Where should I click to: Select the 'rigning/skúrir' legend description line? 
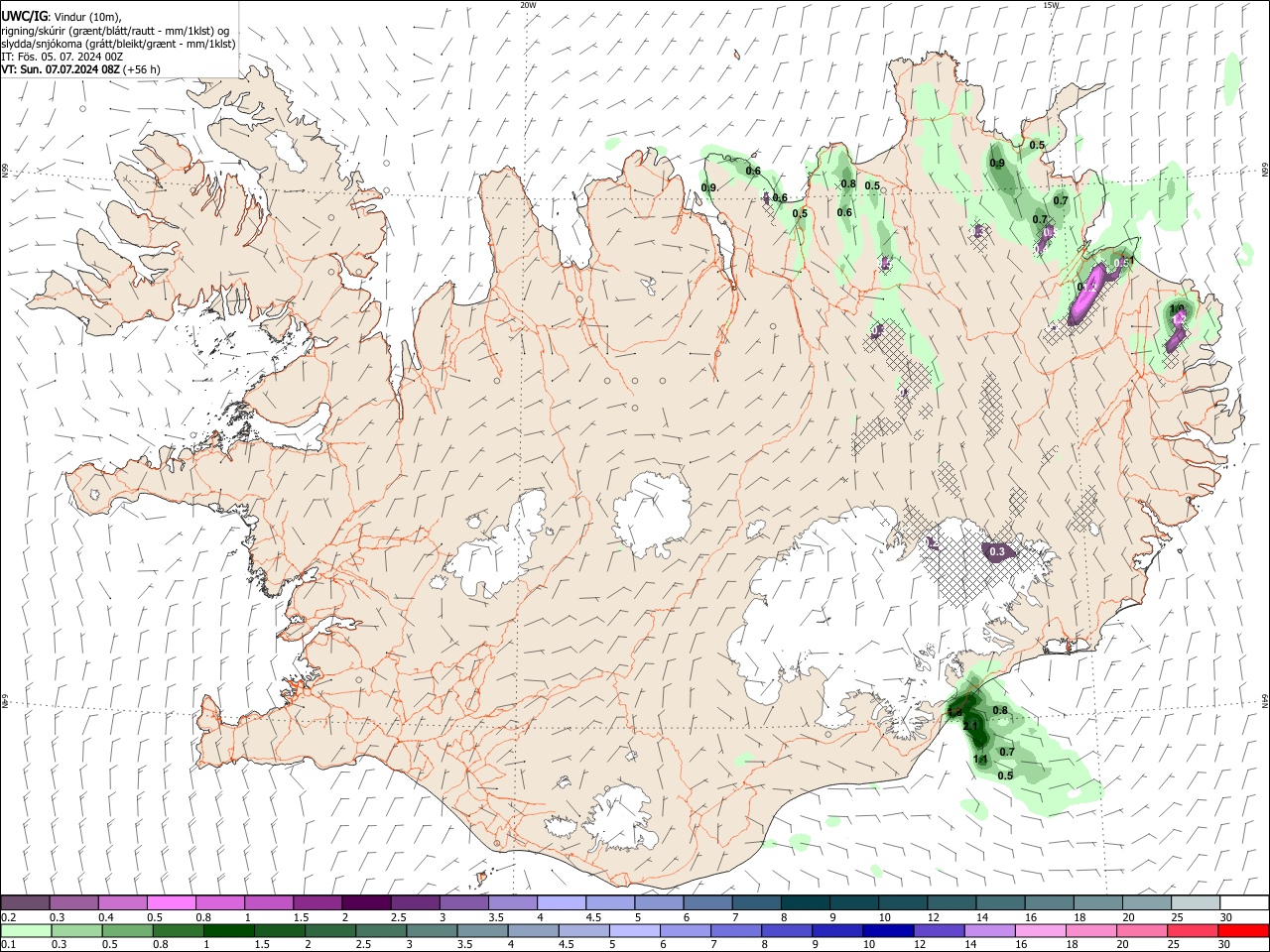(114, 31)
